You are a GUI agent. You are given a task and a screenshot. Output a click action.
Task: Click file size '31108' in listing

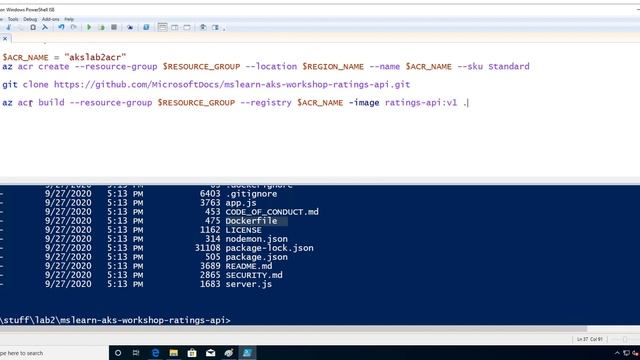[x=207, y=248]
